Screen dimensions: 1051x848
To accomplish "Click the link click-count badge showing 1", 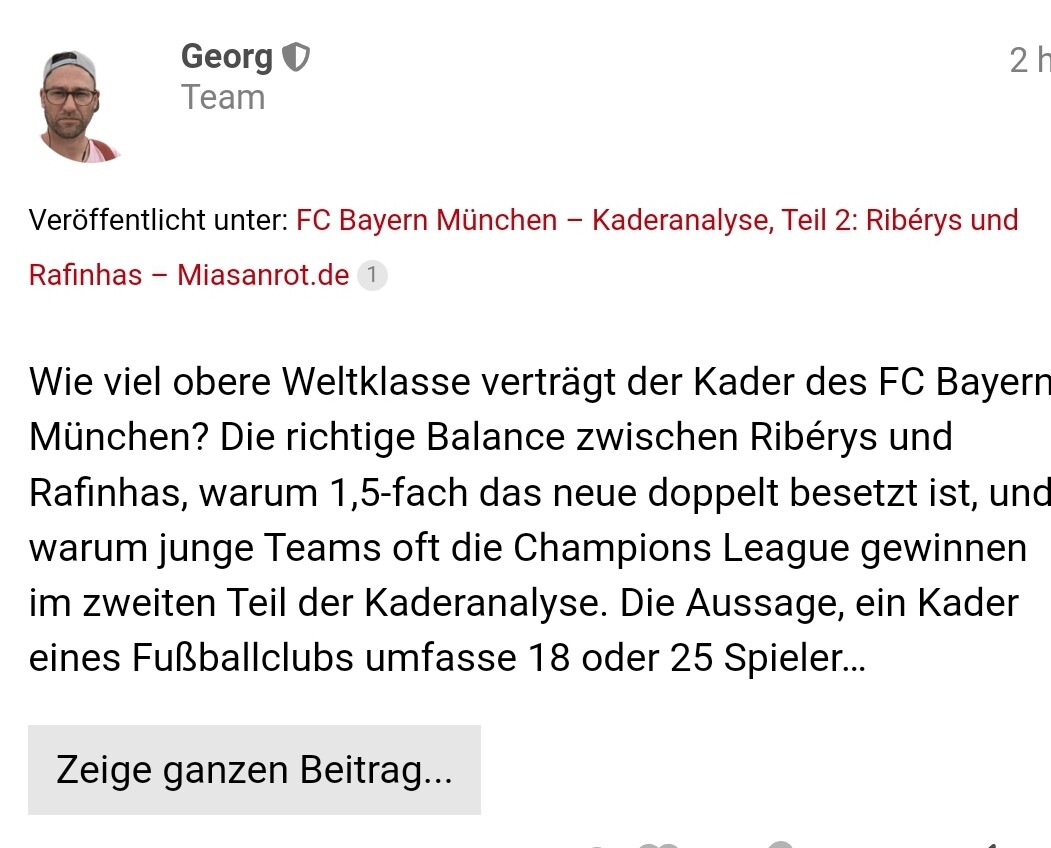I will click(371, 275).
